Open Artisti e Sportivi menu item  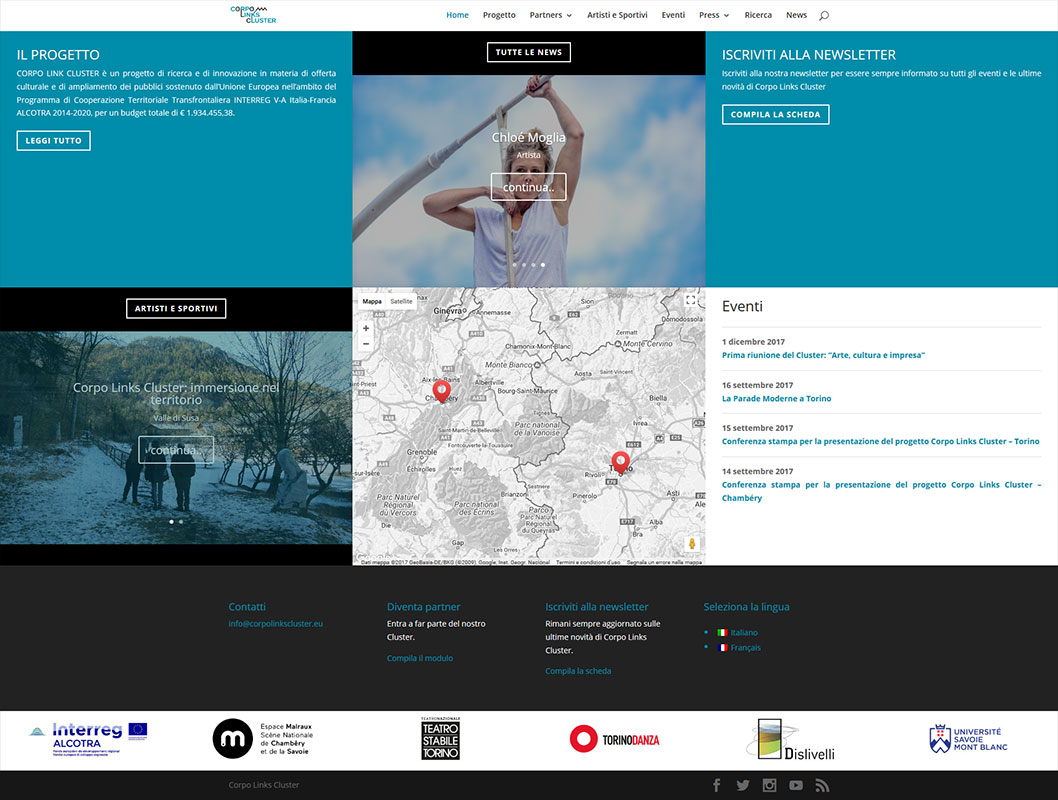click(617, 15)
